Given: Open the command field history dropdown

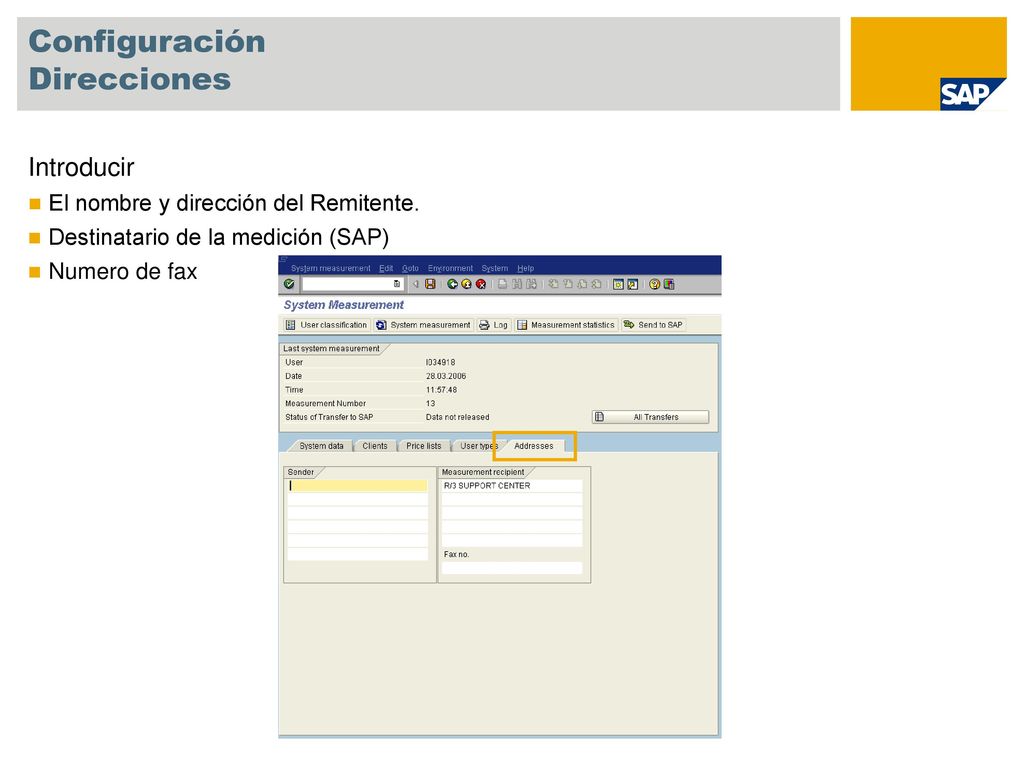Looking at the screenshot, I should (x=396, y=284).
